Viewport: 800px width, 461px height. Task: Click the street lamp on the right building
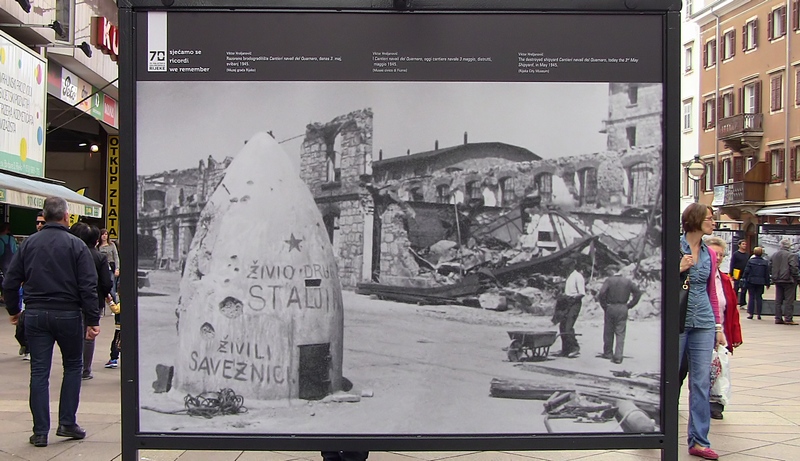pyautogui.click(x=695, y=168)
